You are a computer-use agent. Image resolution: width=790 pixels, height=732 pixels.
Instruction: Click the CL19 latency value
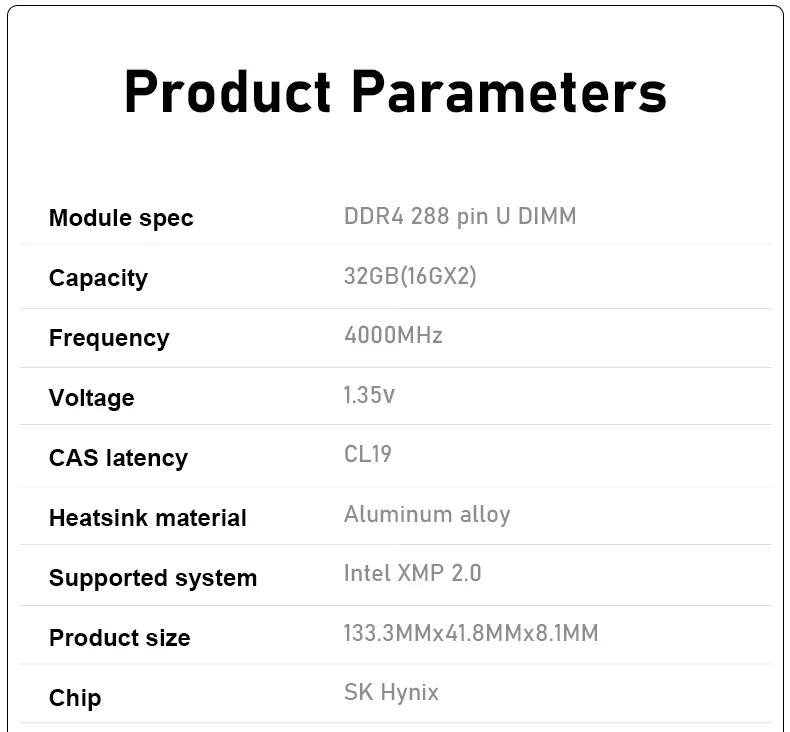368,454
